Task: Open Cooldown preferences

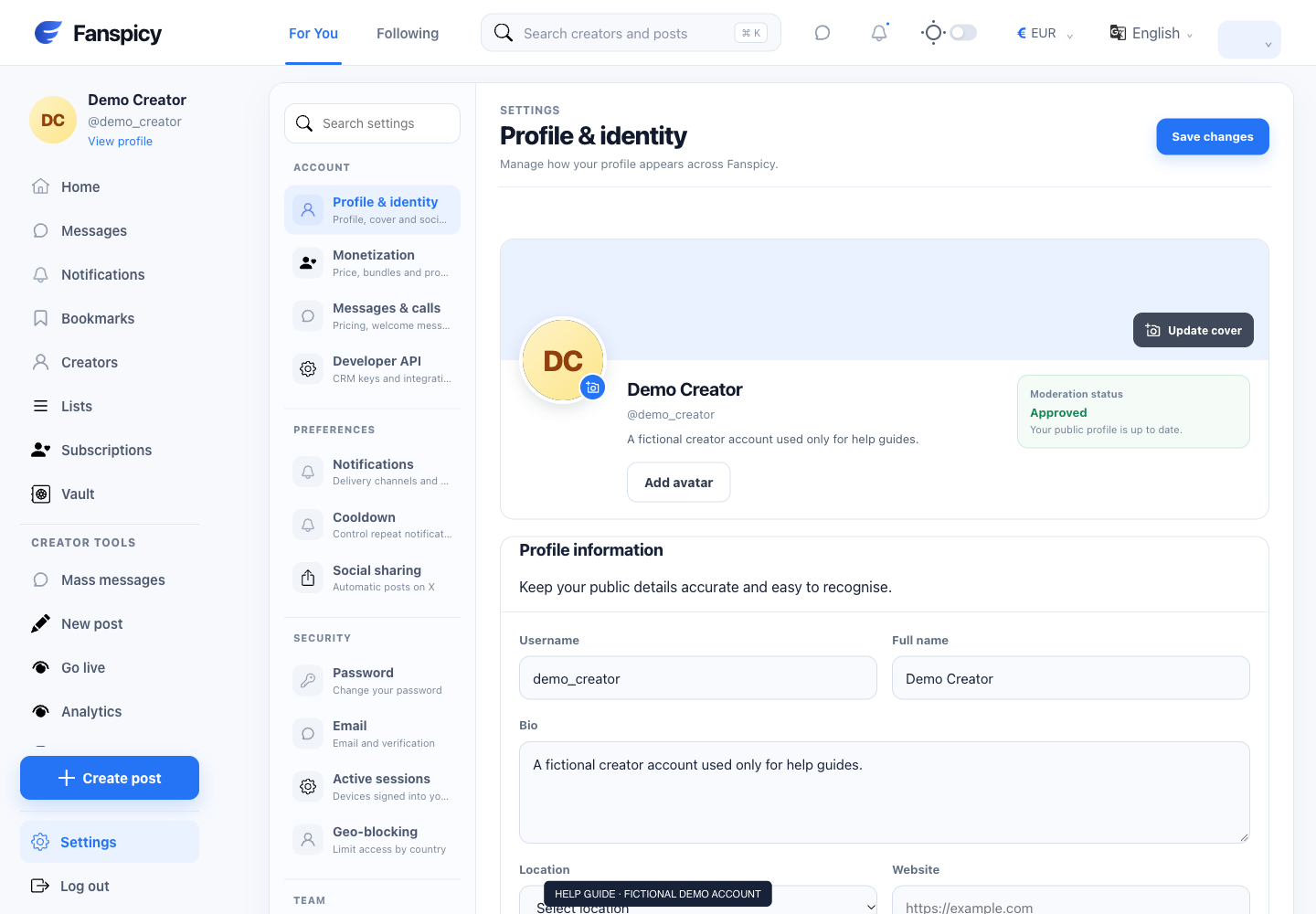Action: click(x=372, y=526)
